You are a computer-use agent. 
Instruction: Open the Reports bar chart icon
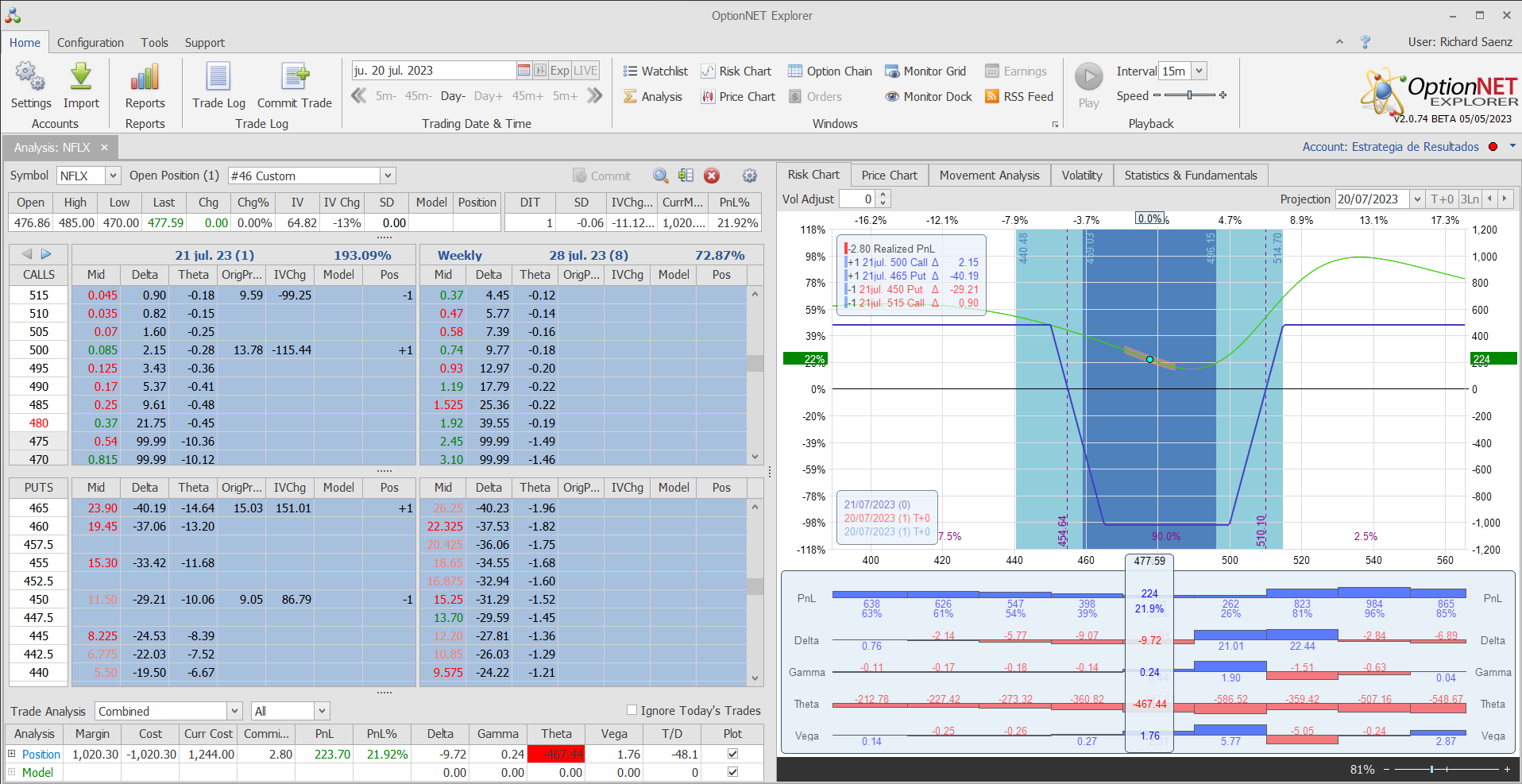145,78
